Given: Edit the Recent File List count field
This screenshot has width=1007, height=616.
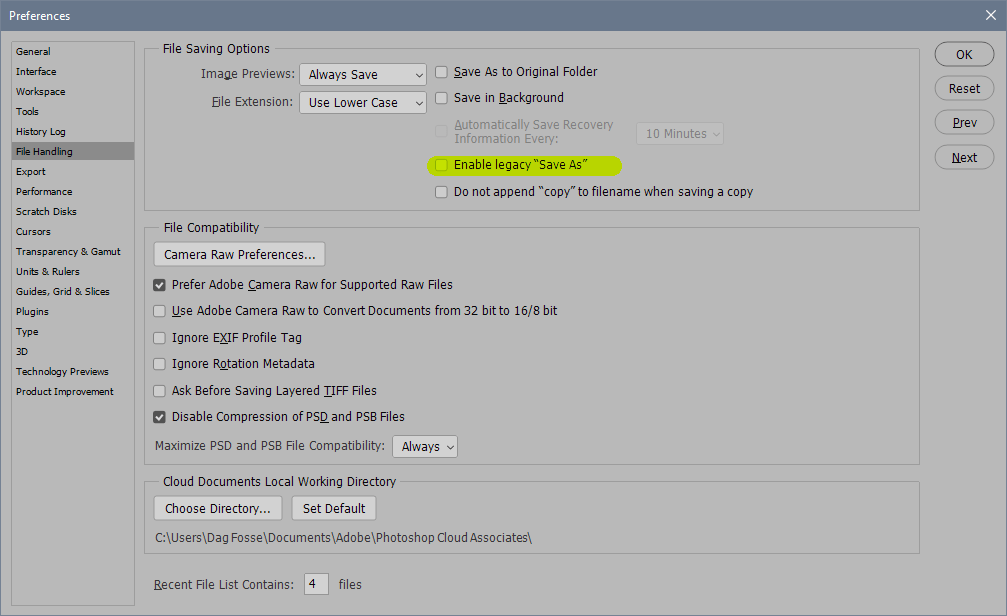Looking at the screenshot, I should [x=316, y=584].
